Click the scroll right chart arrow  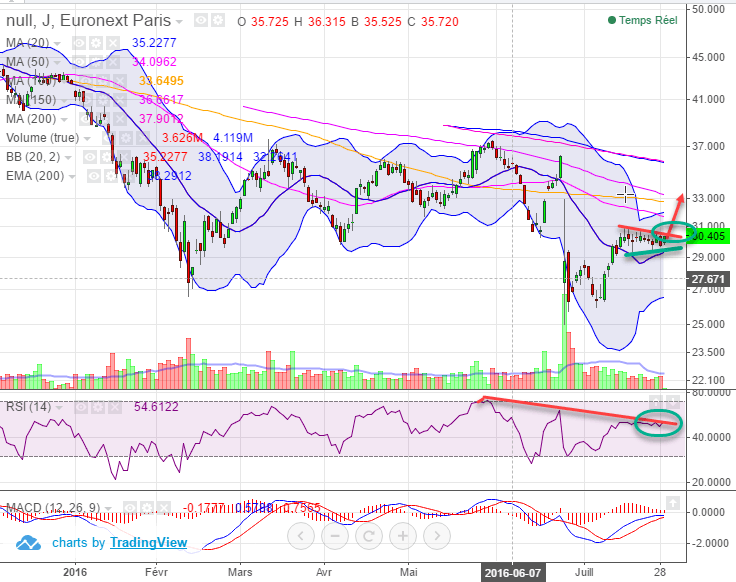pos(435,536)
